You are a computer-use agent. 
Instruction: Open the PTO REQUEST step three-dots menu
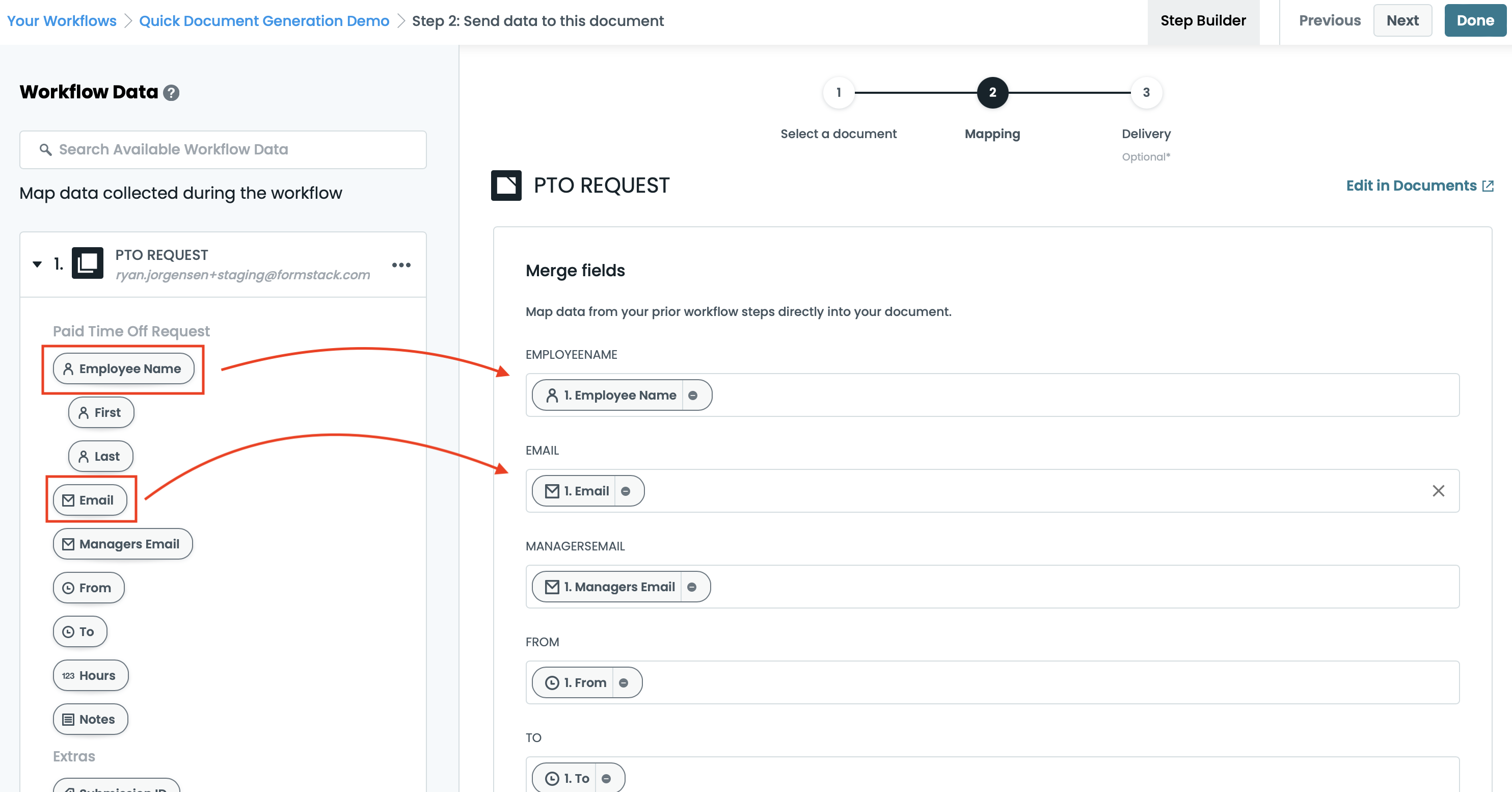401,265
